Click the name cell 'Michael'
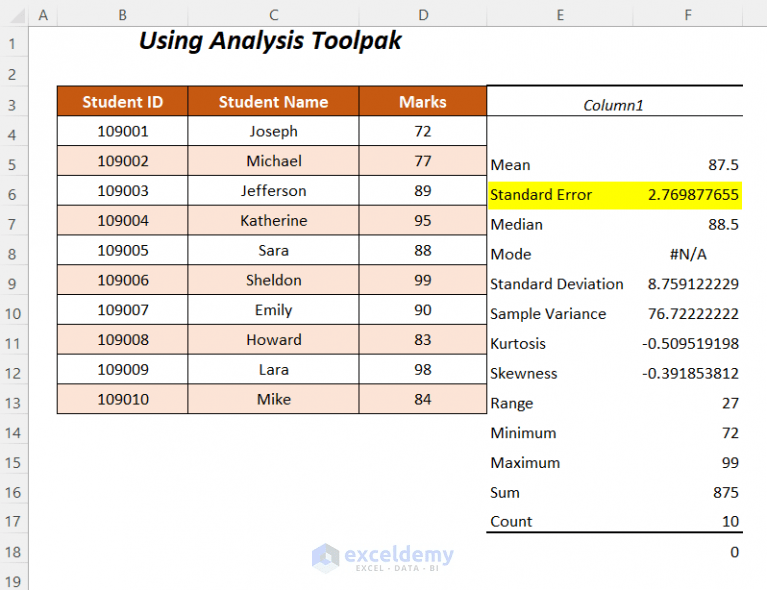Image resolution: width=767 pixels, height=590 pixels. [x=273, y=161]
